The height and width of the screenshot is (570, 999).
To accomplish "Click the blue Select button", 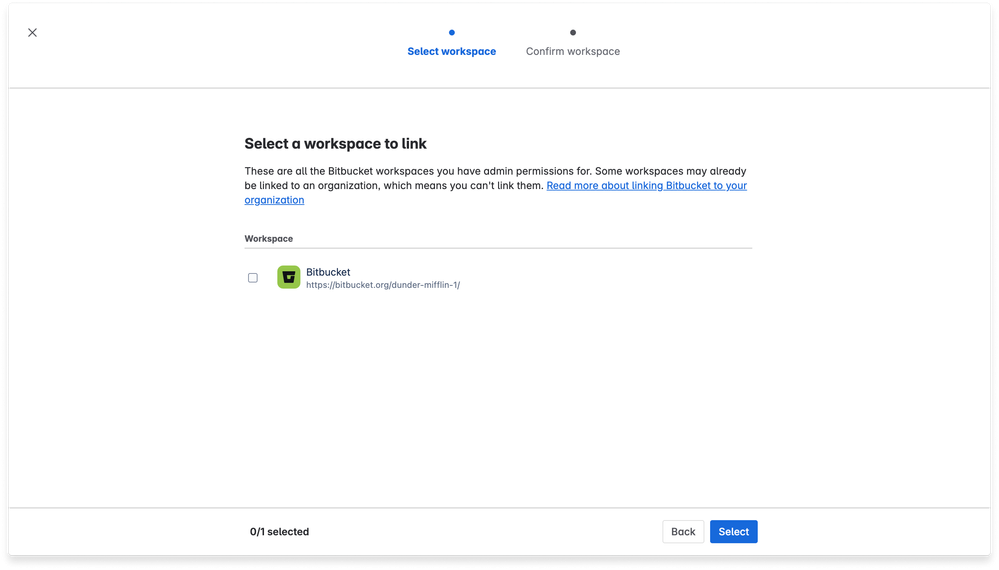I will click(x=733, y=532).
